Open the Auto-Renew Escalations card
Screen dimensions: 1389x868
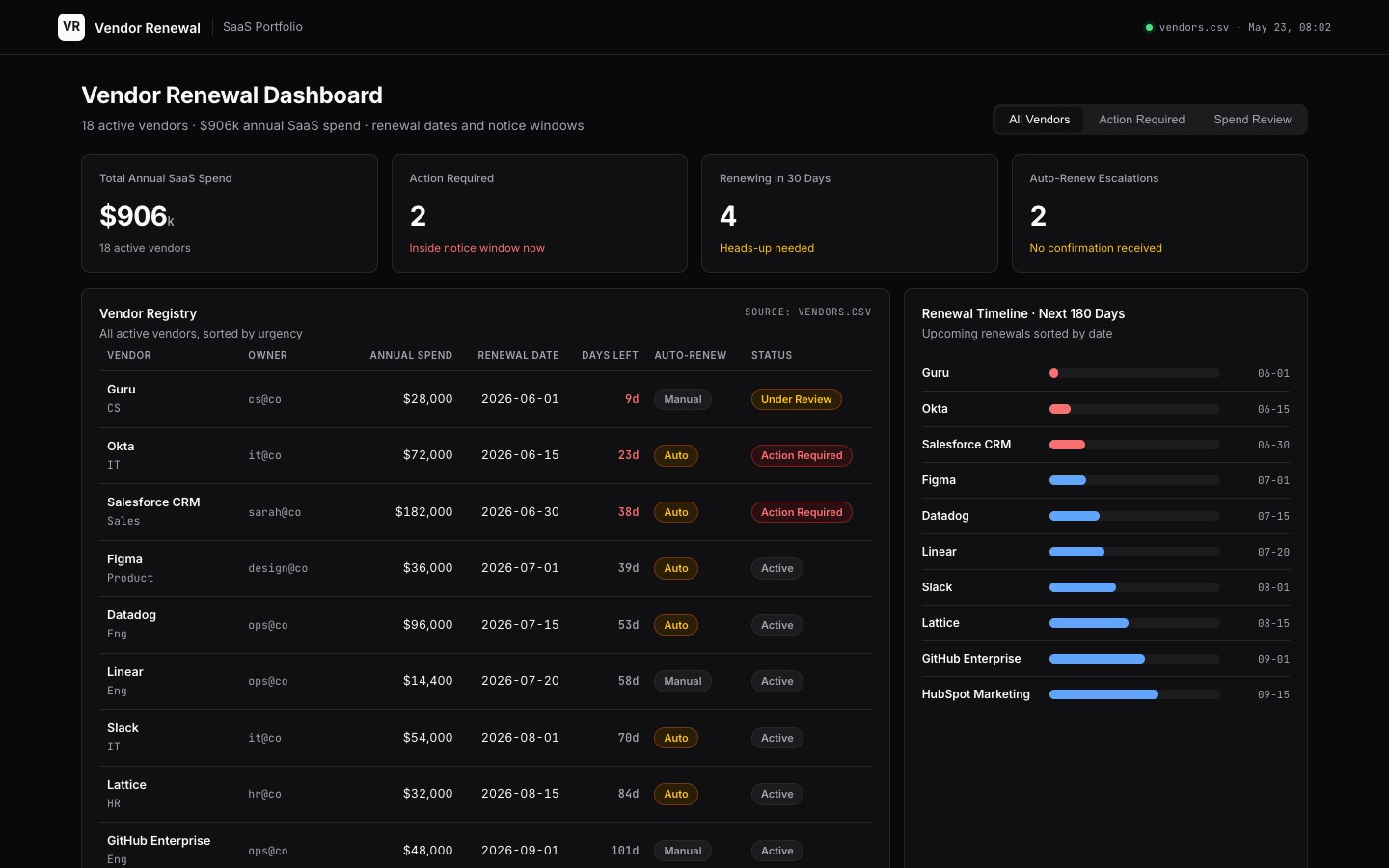coord(1159,213)
